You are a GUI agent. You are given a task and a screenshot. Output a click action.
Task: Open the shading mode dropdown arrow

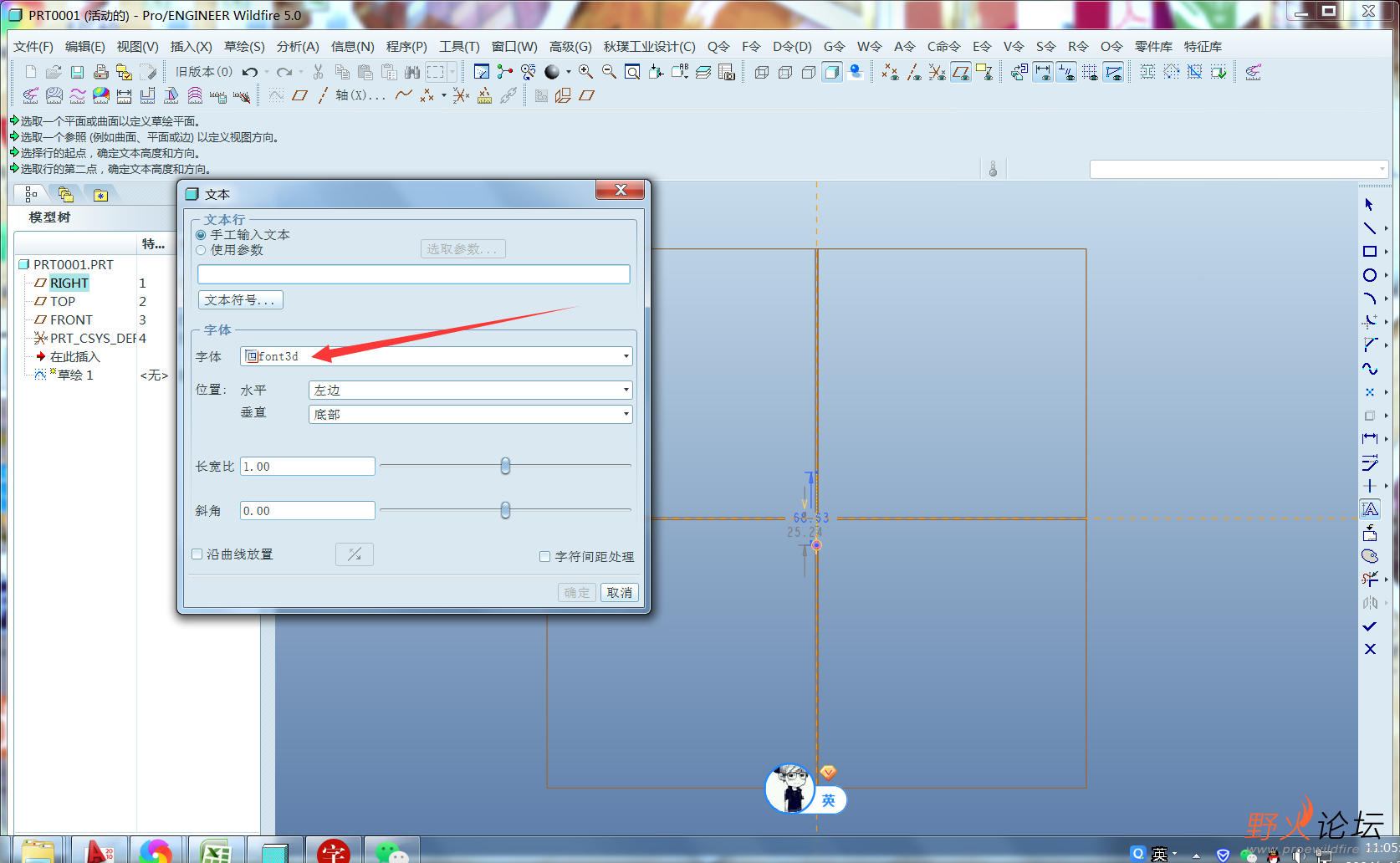click(x=568, y=72)
